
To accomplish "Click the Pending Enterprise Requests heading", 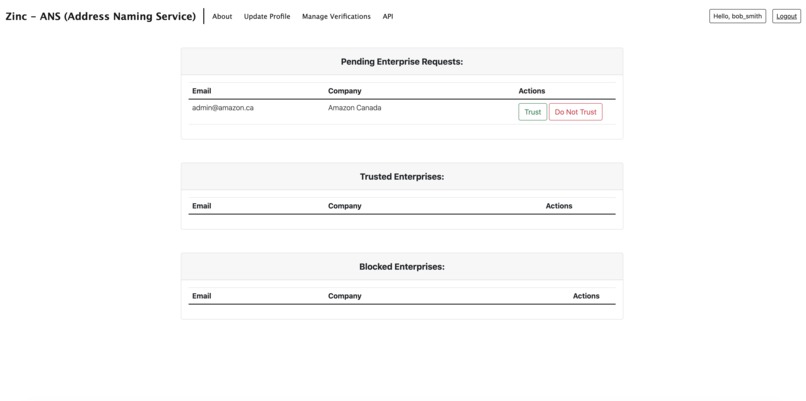I will pos(402,62).
